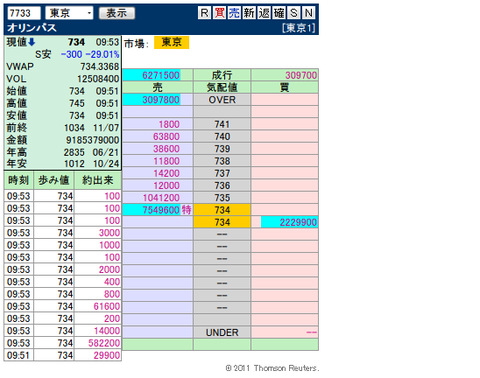Click the 時刻 time column header
Viewport: 480px width, 378px height.
(19, 180)
